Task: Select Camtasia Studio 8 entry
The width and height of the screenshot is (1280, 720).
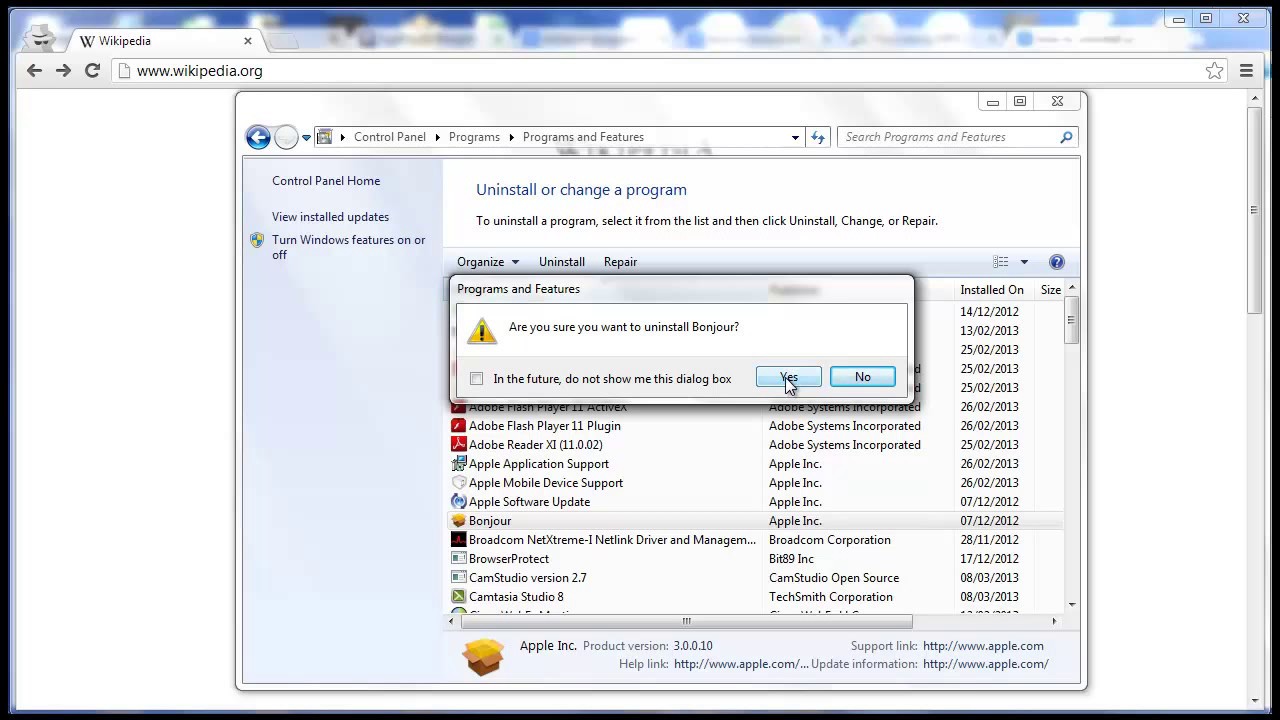Action: [x=755, y=597]
